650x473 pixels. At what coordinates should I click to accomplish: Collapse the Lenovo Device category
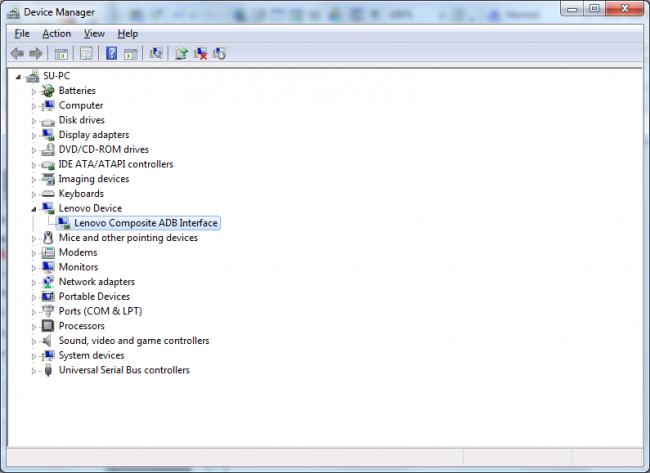coord(34,209)
